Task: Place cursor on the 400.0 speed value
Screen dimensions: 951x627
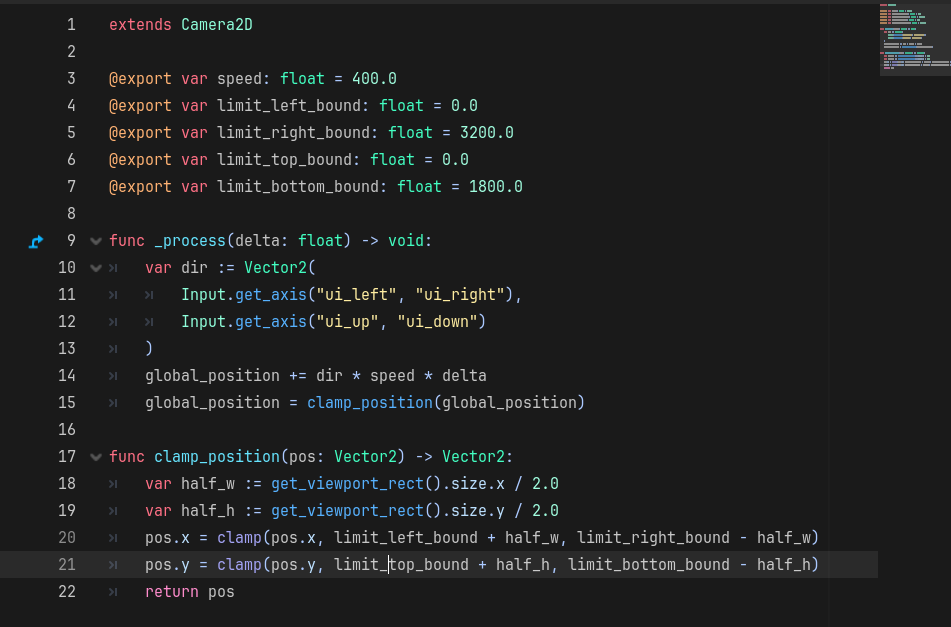Action: point(374,79)
